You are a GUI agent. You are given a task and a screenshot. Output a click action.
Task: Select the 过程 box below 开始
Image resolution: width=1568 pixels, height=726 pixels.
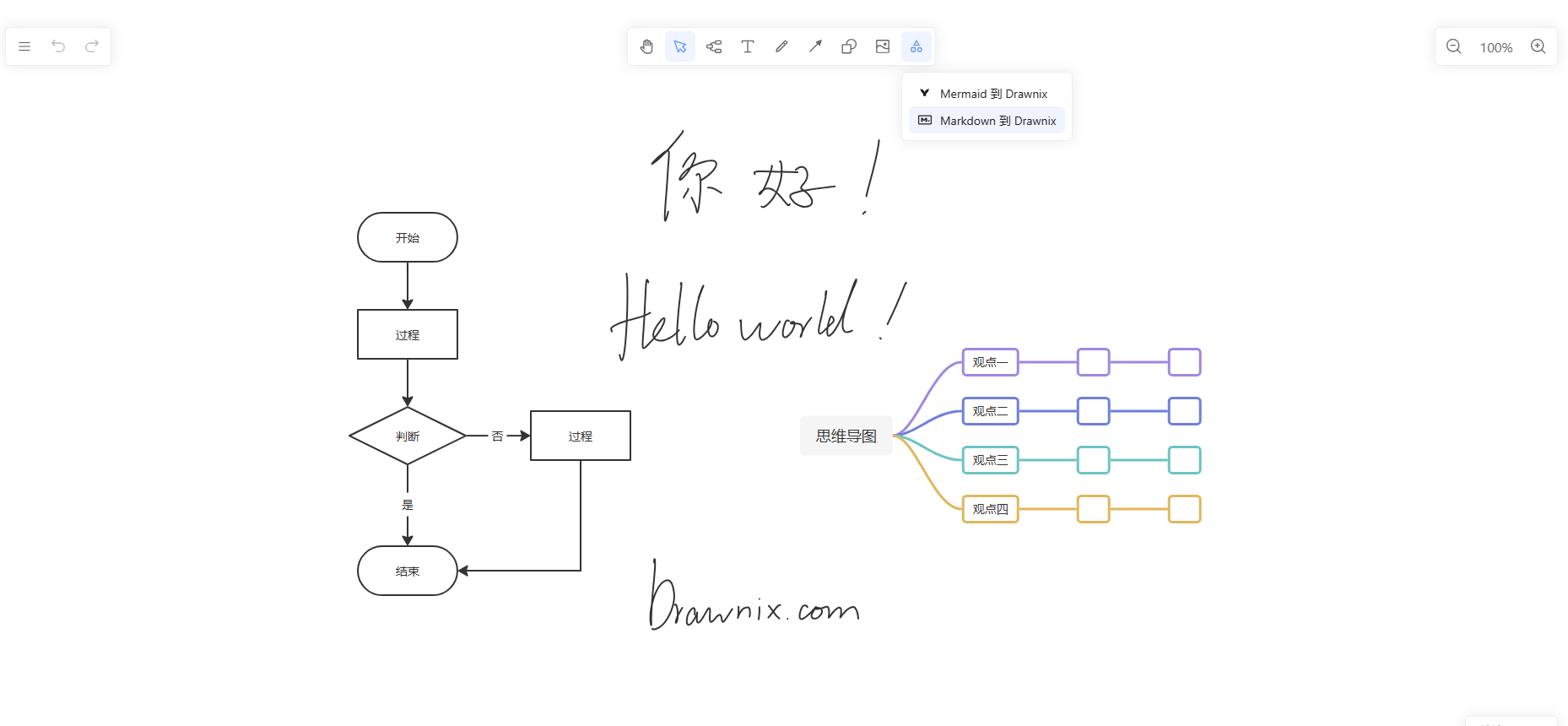(x=408, y=334)
